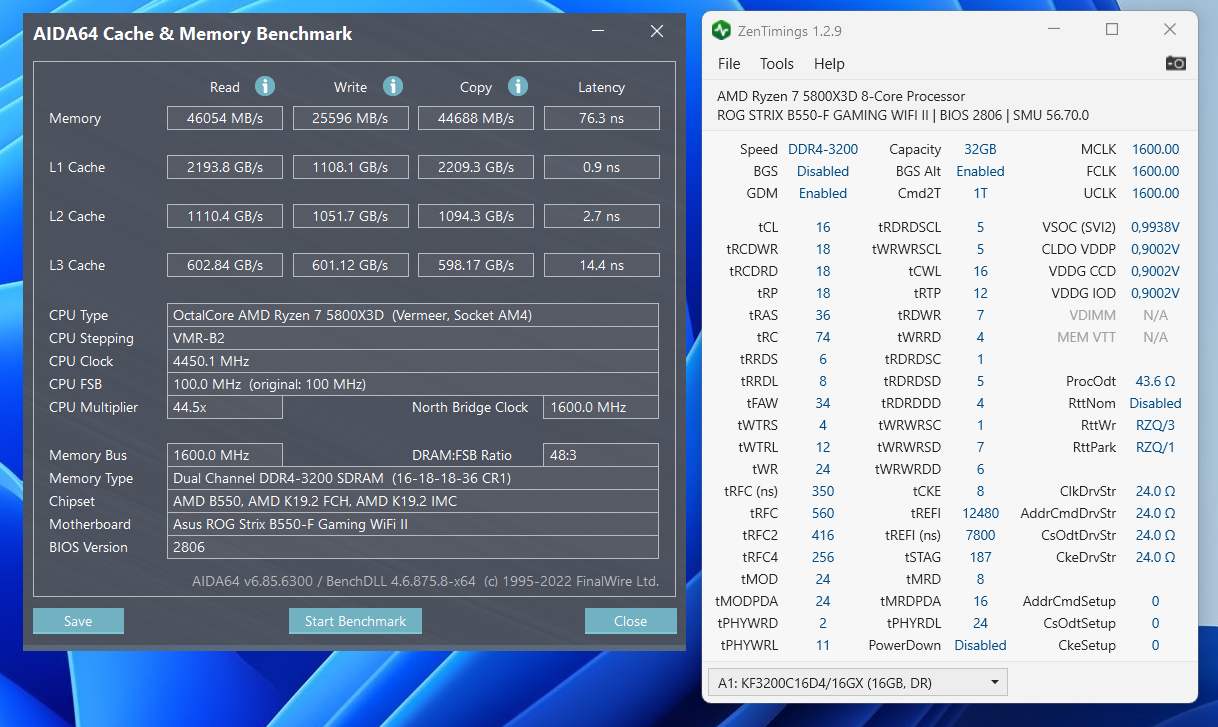The width and height of the screenshot is (1218, 727).
Task: Click the Motherboard Asus ROG Strix field
Action: 412,524
